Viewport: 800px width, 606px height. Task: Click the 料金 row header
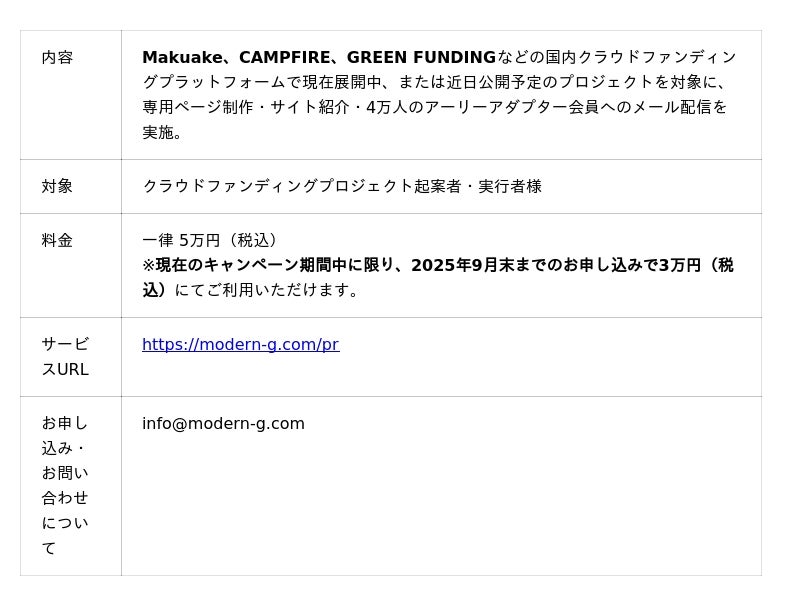(57, 240)
